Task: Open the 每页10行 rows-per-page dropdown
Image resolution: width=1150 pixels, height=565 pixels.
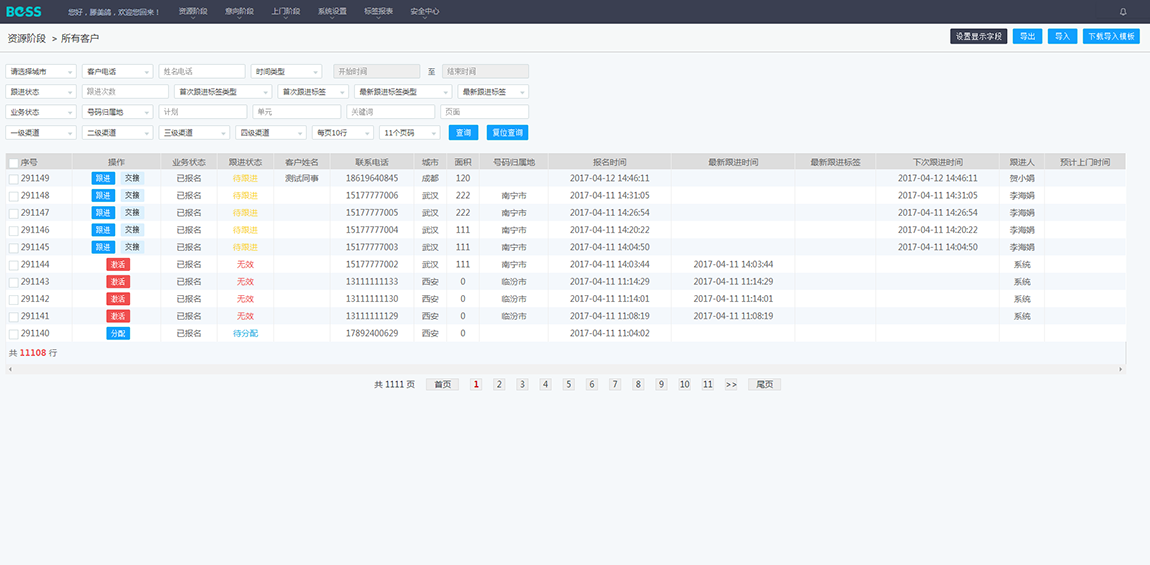Action: (342, 133)
